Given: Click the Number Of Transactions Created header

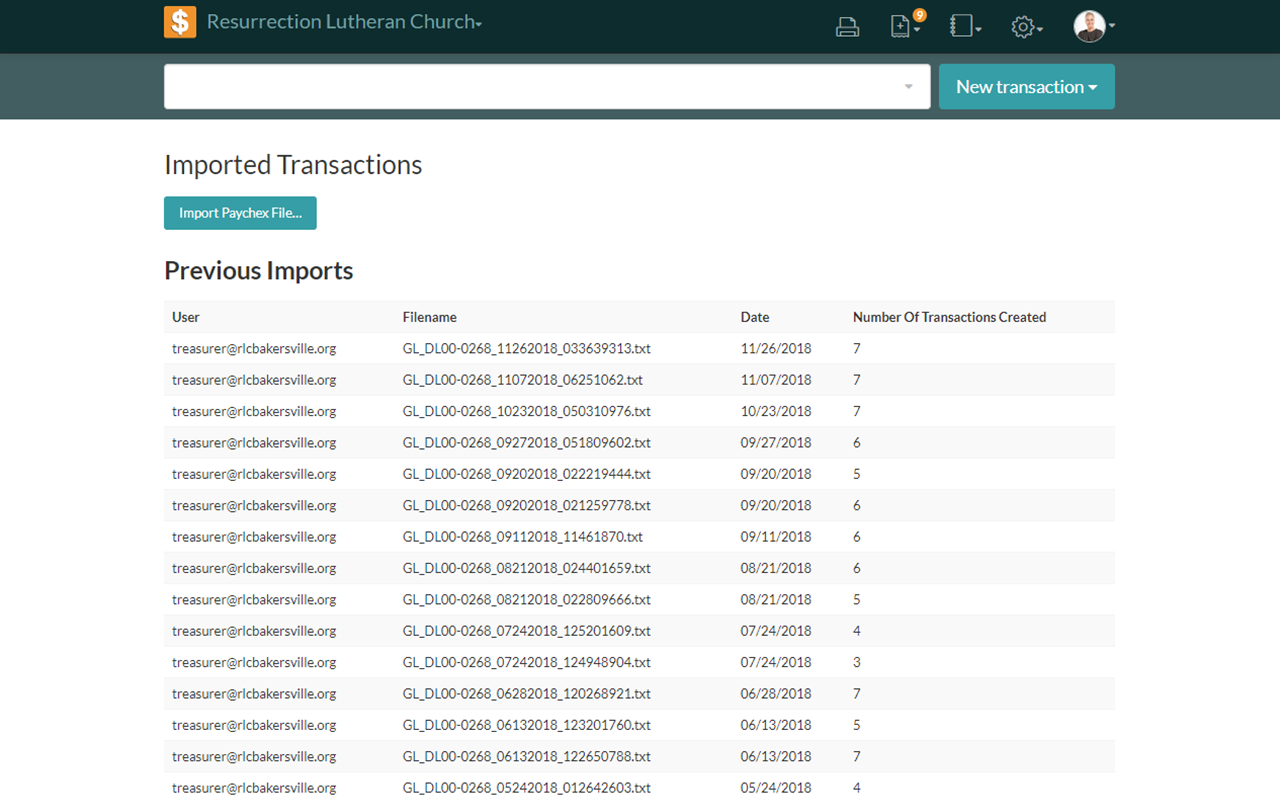Looking at the screenshot, I should tap(949, 317).
